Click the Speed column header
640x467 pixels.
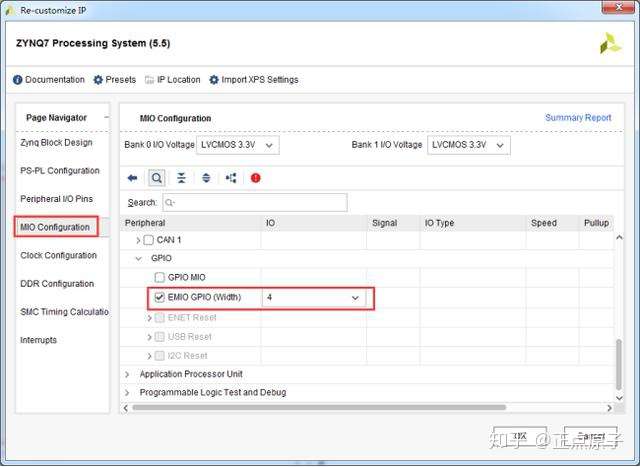552,223
